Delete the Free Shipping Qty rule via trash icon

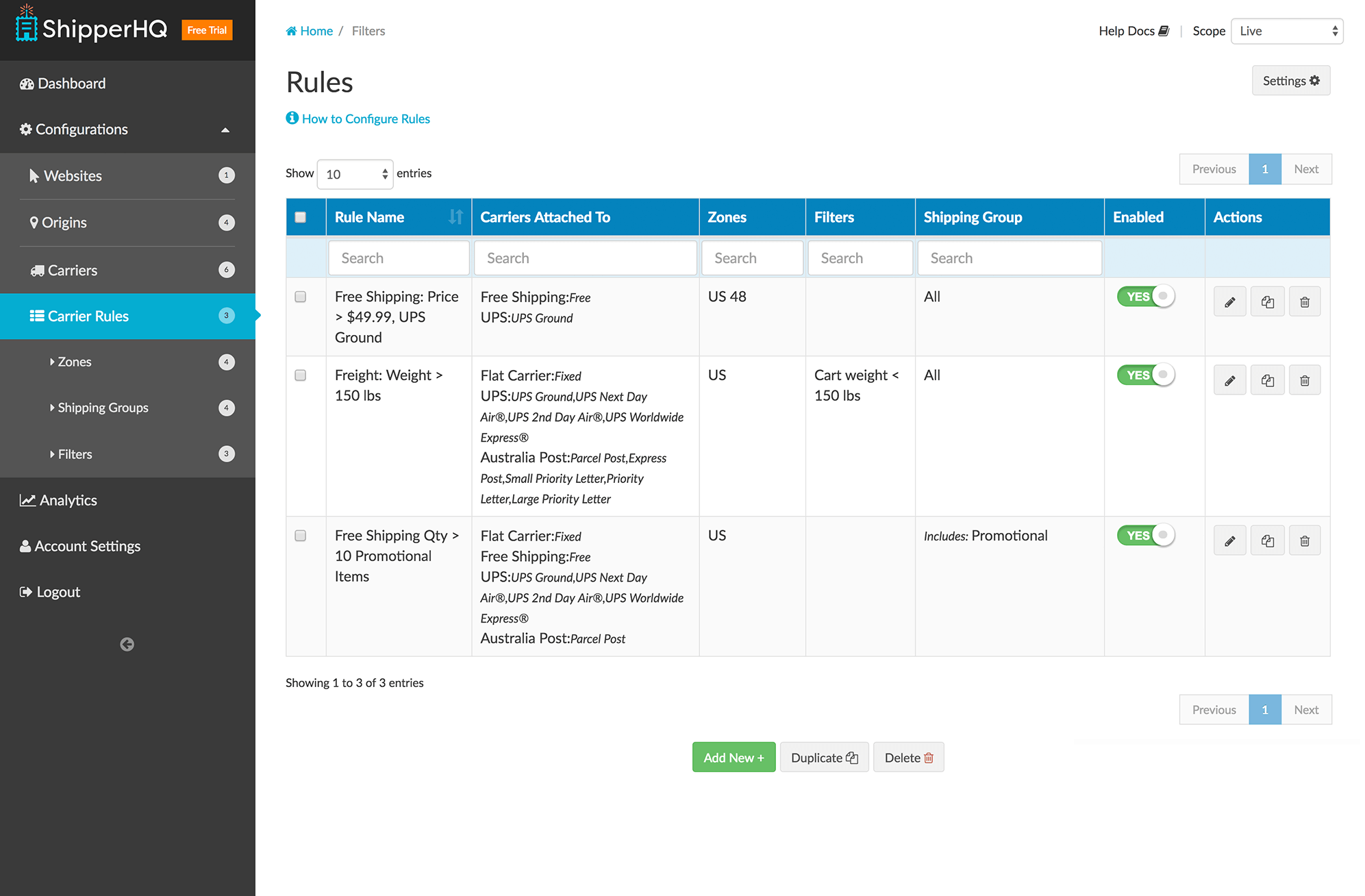(1304, 540)
